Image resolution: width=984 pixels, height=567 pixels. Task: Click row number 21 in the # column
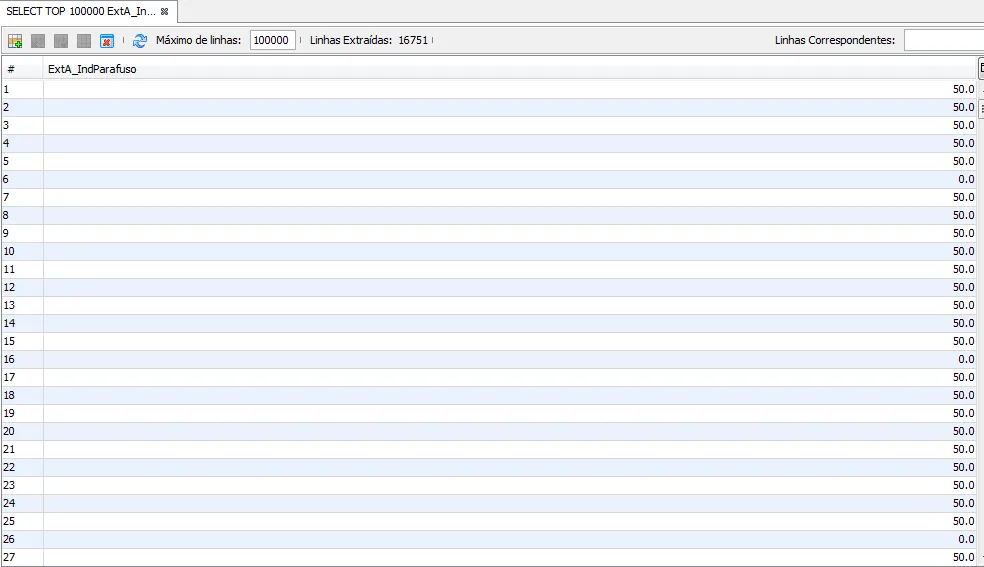click(9, 449)
